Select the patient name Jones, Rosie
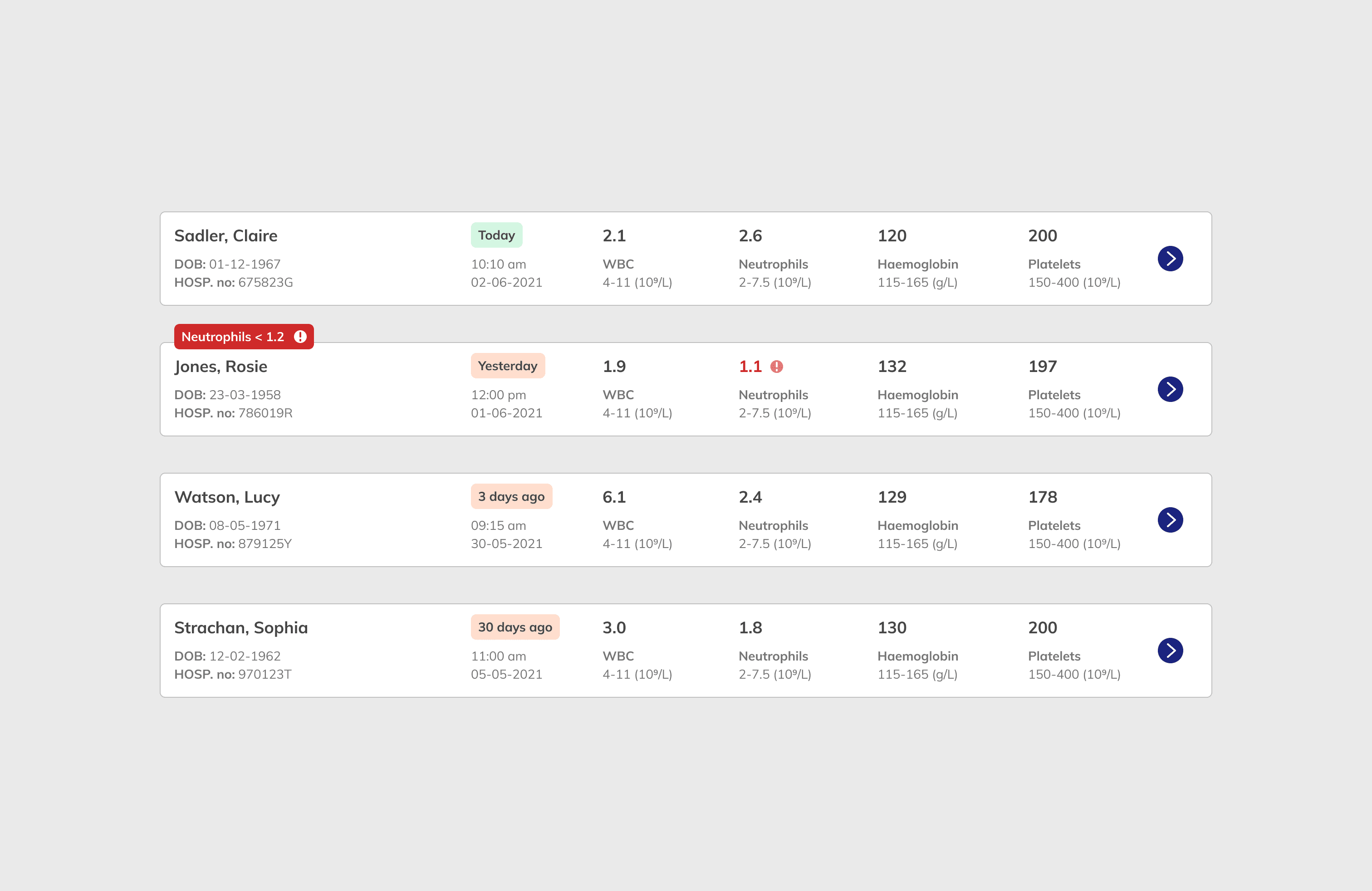This screenshot has width=1372, height=891. point(221,367)
